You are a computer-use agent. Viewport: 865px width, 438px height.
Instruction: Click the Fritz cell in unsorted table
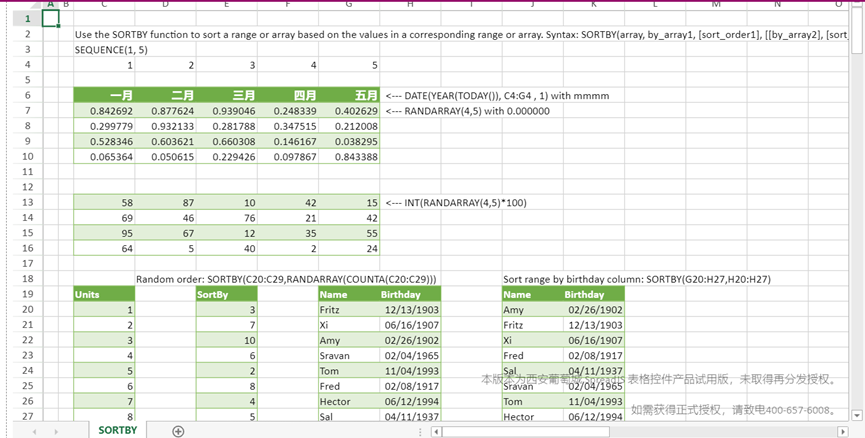pos(349,309)
